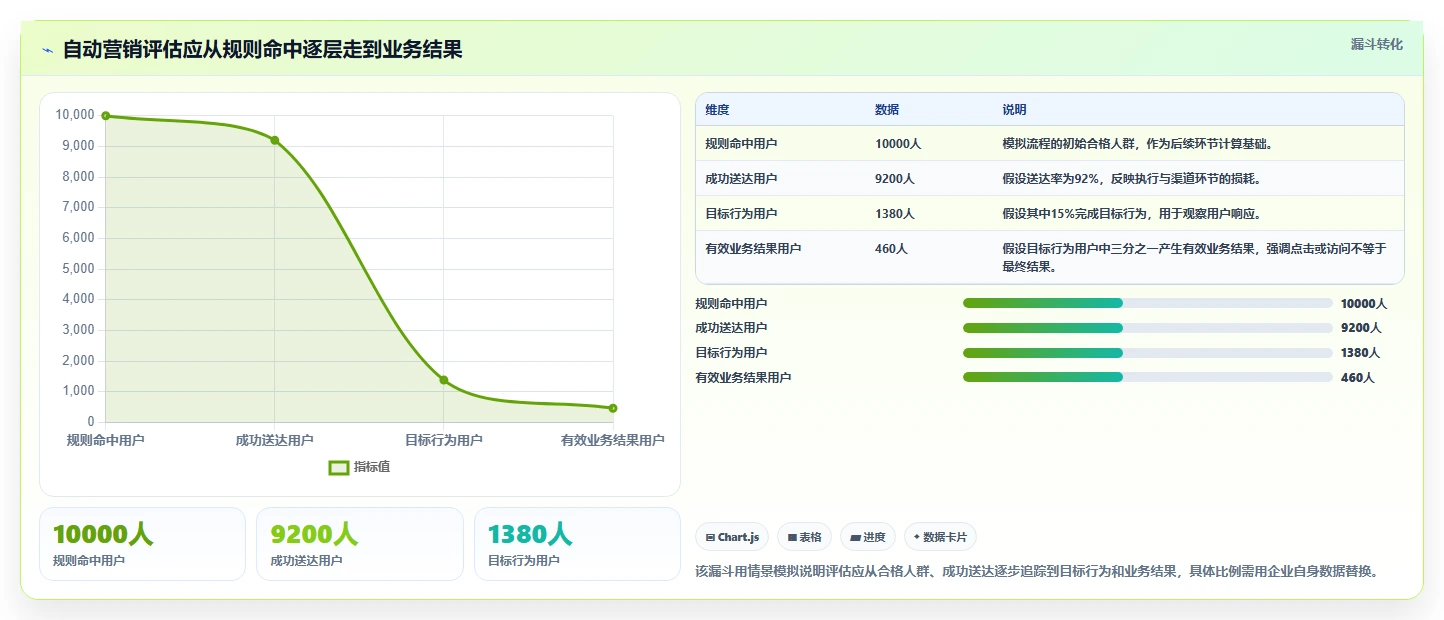Click the 有效业务结果用户 x-axis label
The height and width of the screenshot is (620, 1444).
pos(613,440)
